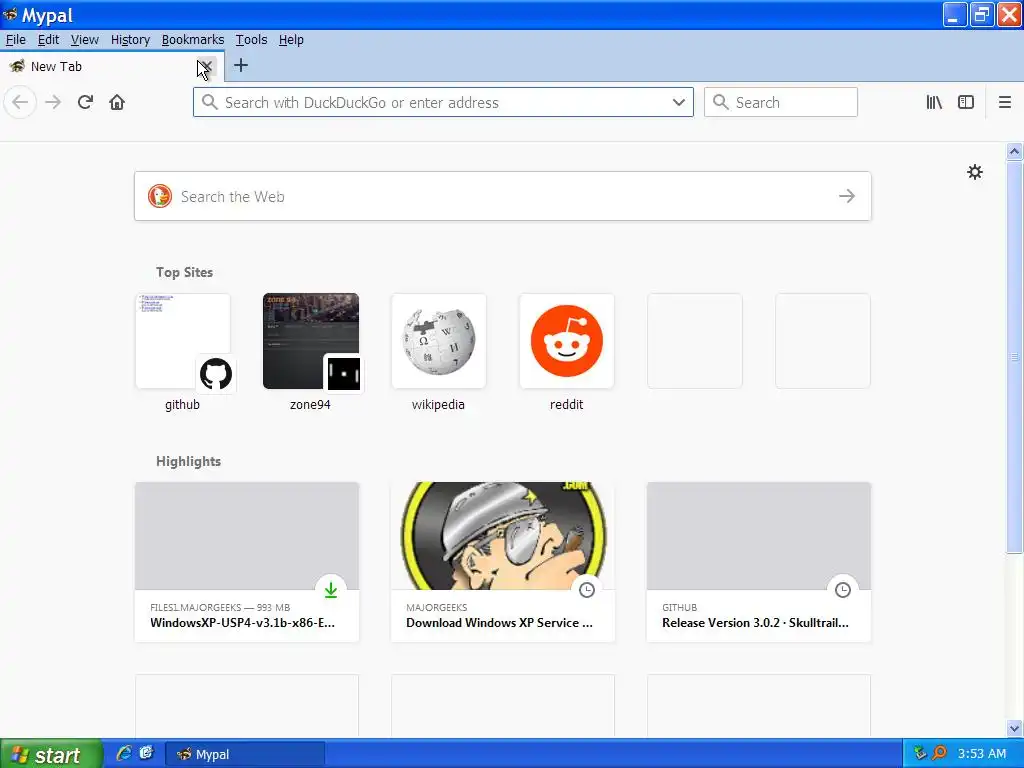The width and height of the screenshot is (1024, 768).
Task: Click magnifier icon in Search box
Action: 720,102
